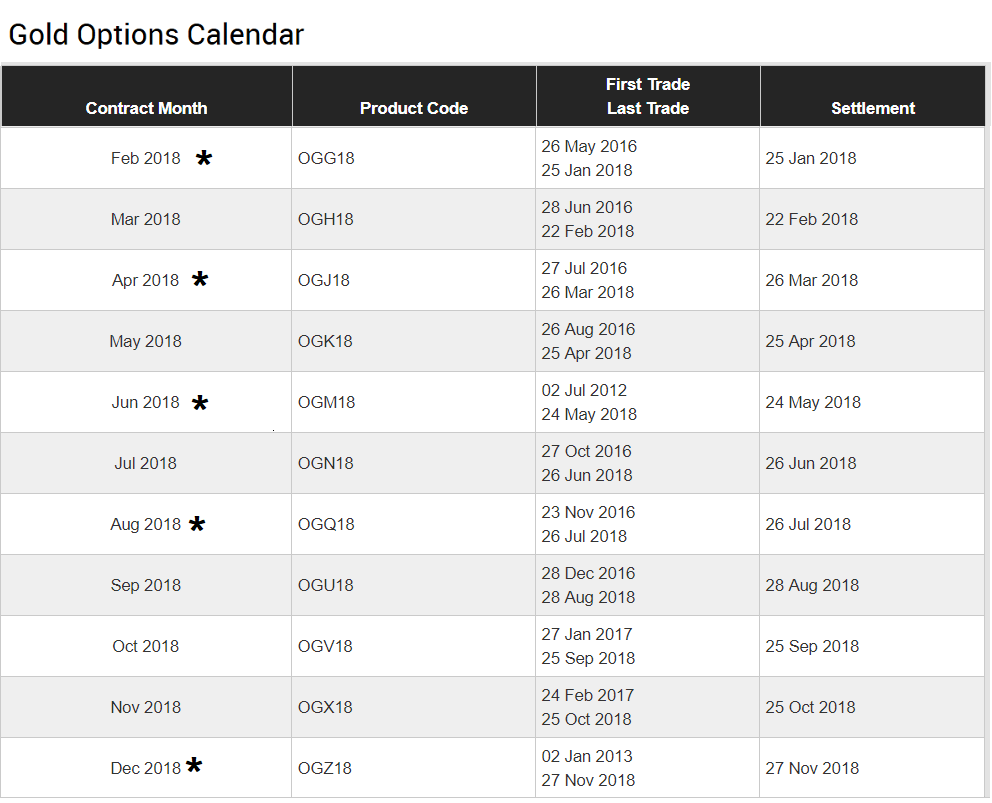The image size is (992, 803).
Task: Select product code OGH18
Action: click(326, 219)
